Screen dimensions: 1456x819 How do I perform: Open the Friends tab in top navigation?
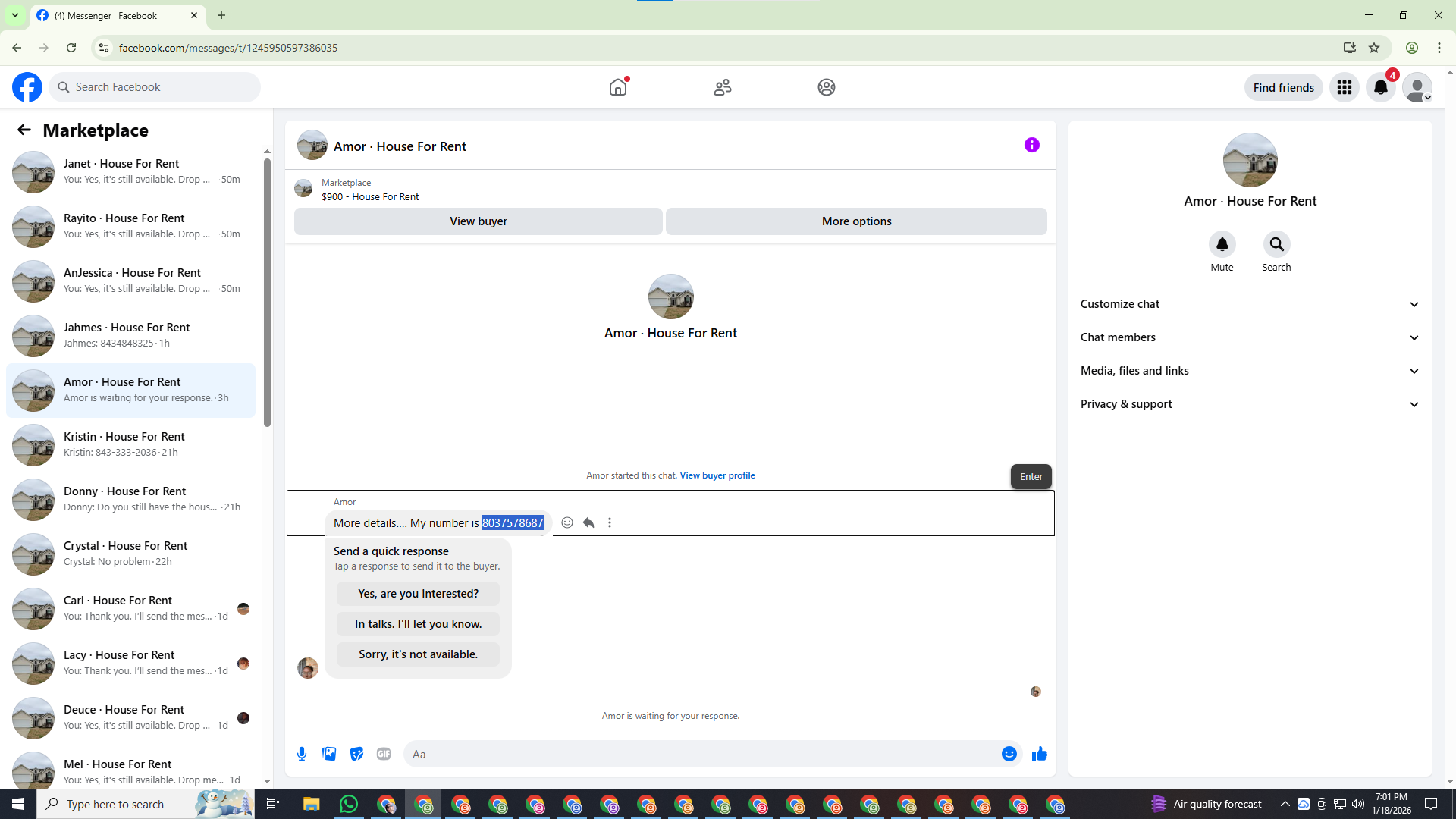(722, 87)
